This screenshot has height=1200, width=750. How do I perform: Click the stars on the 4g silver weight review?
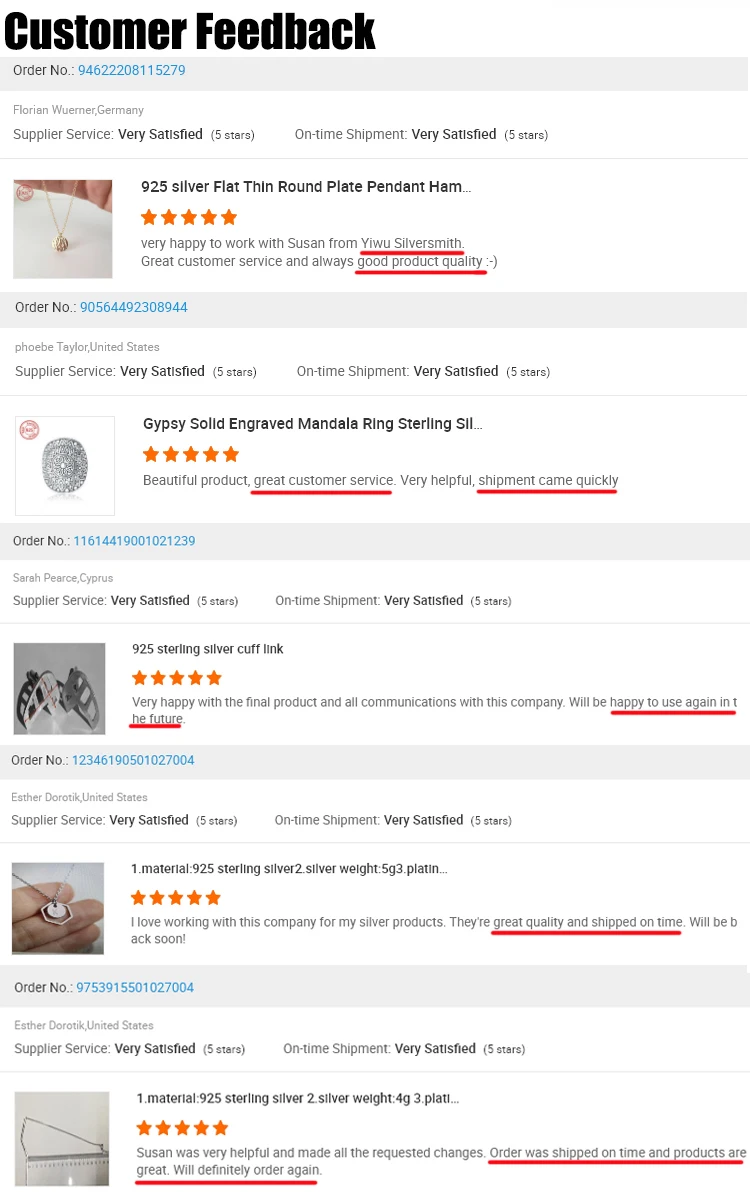pyautogui.click(x=182, y=1128)
